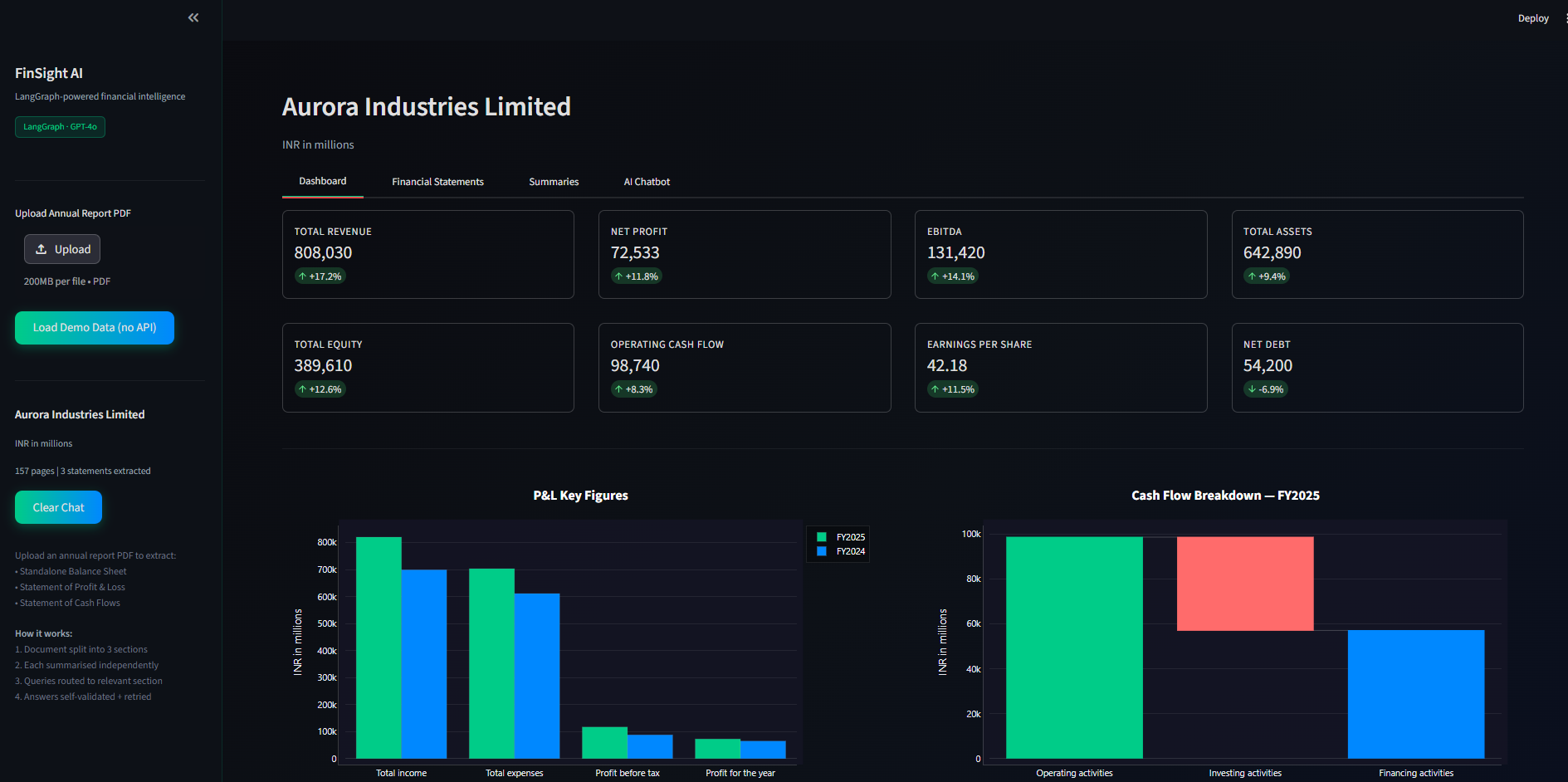The image size is (1568, 782).
Task: Click the P&L Key Figures chart title
Action: coord(581,496)
